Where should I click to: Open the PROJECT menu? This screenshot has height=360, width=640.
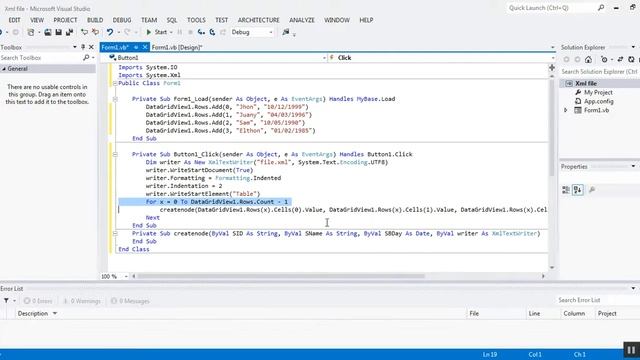(65, 20)
